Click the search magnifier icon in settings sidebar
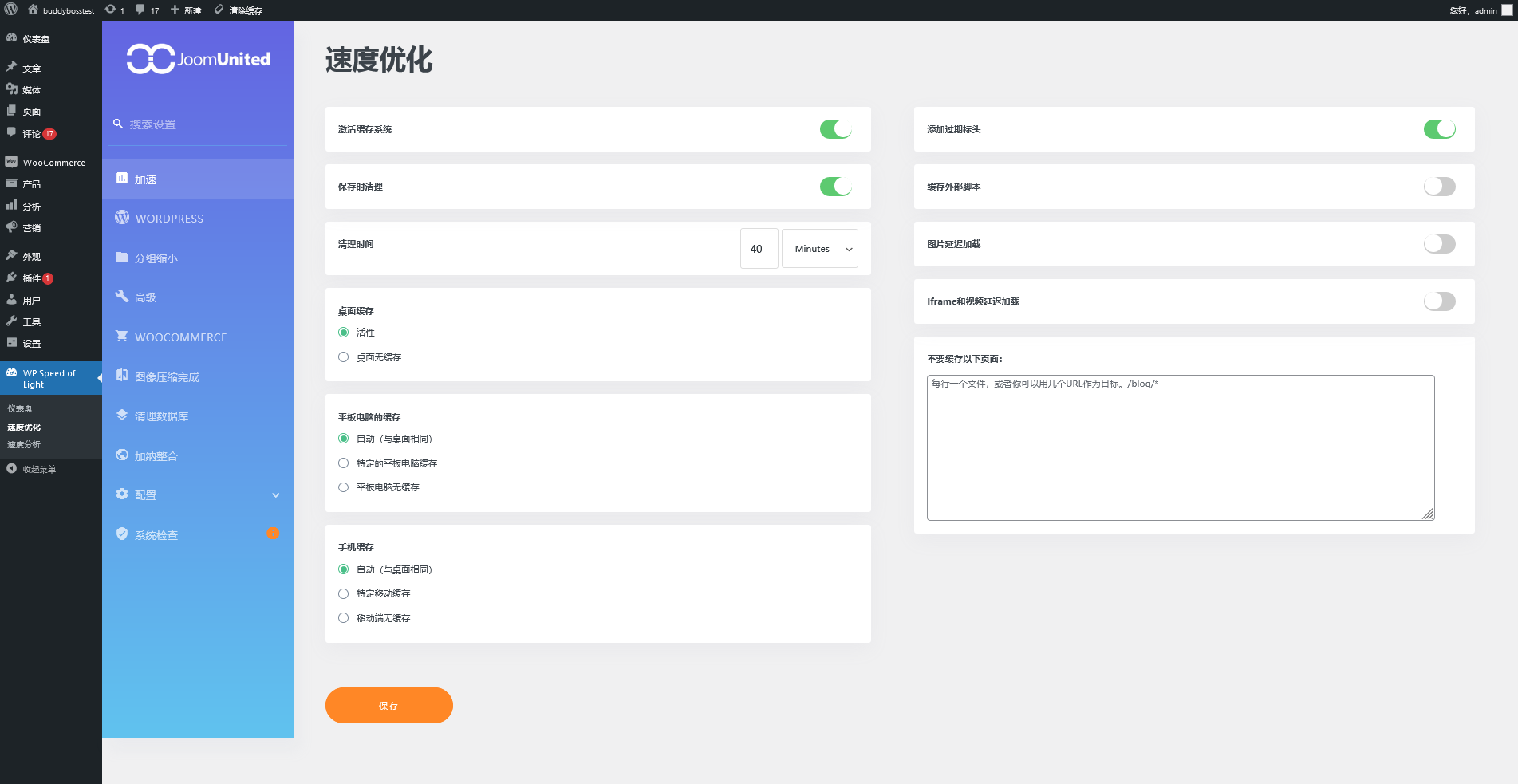The width and height of the screenshot is (1518, 784). point(118,124)
